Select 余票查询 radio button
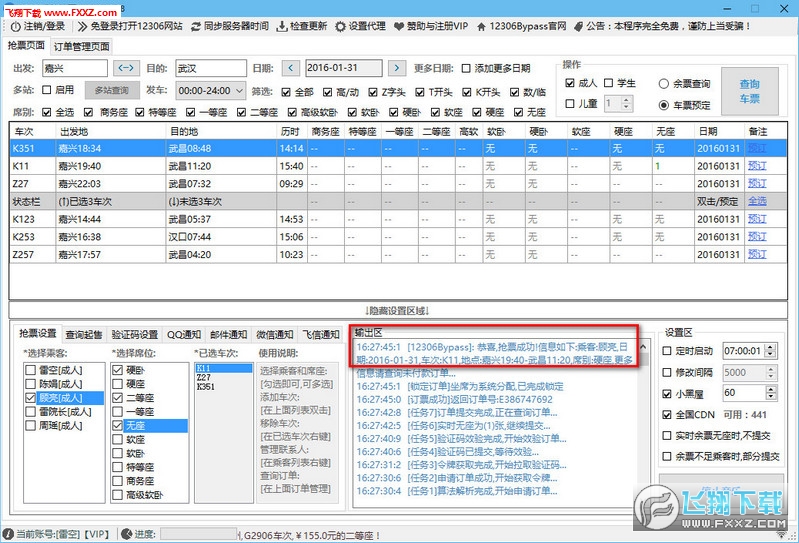Image resolution: width=799 pixels, height=543 pixels. [663, 84]
